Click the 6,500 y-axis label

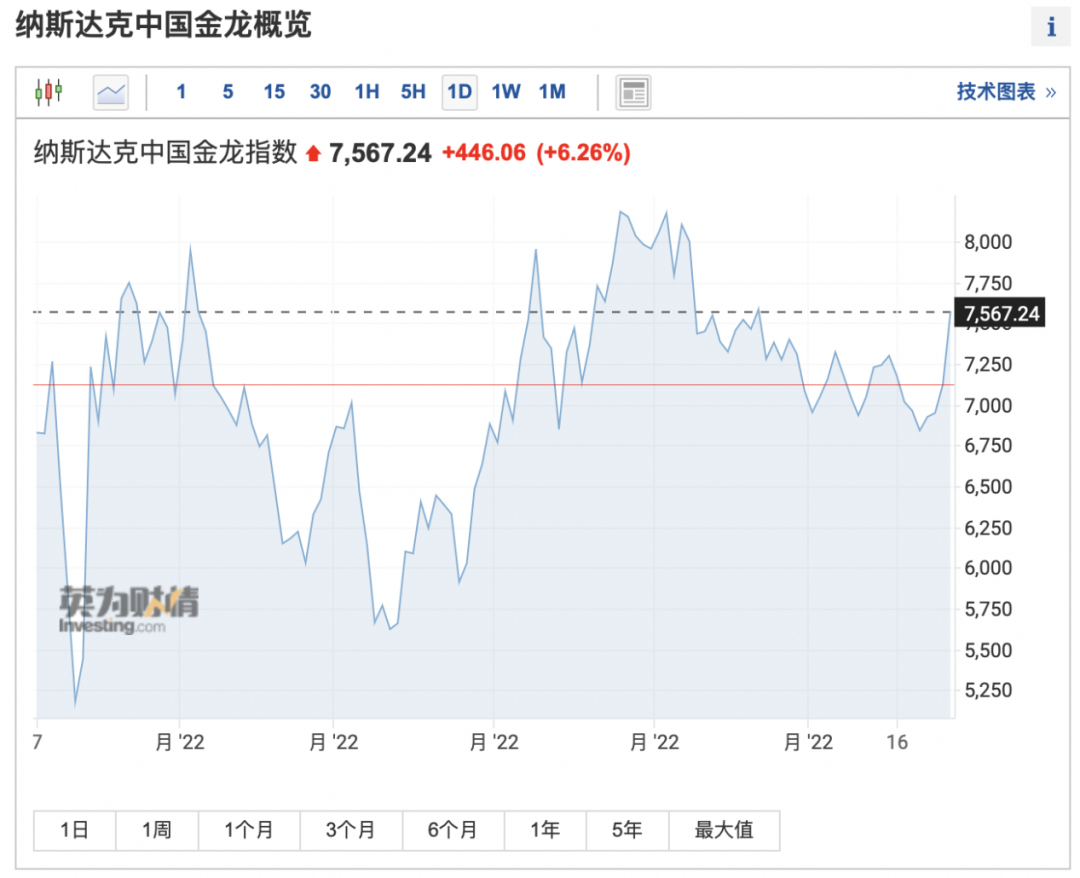pyautogui.click(x=988, y=487)
